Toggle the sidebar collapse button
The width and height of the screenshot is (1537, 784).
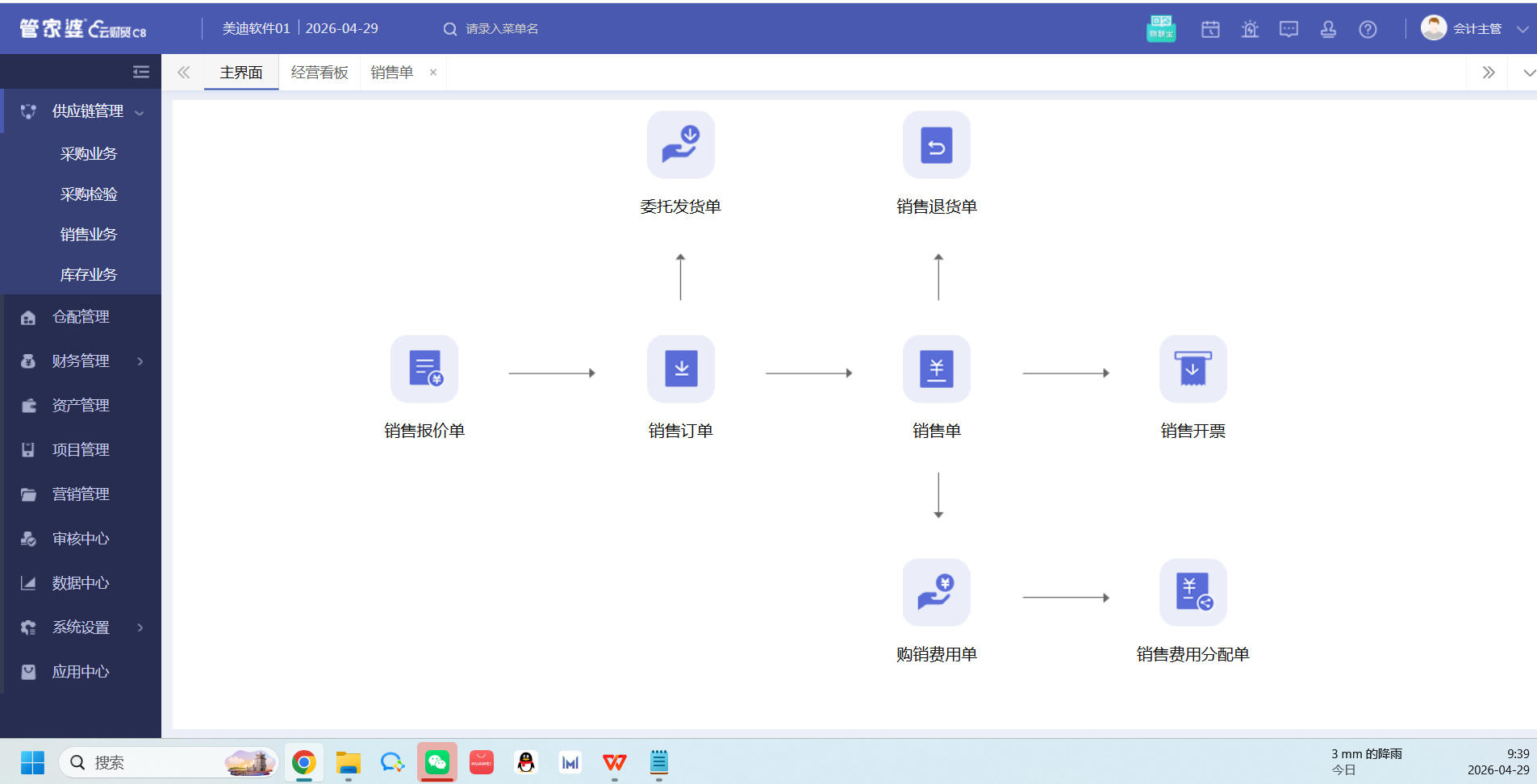pyautogui.click(x=141, y=72)
